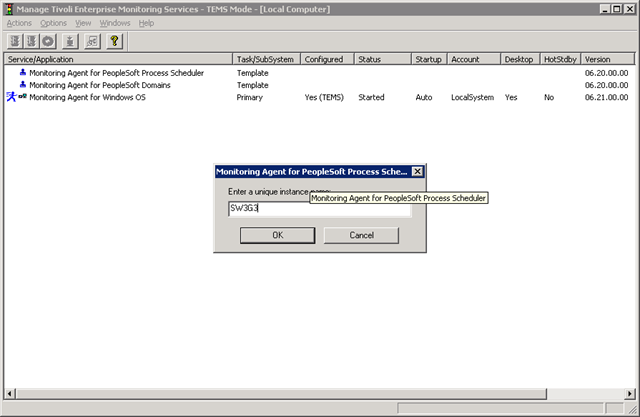Open the Help menu

pos(146,23)
